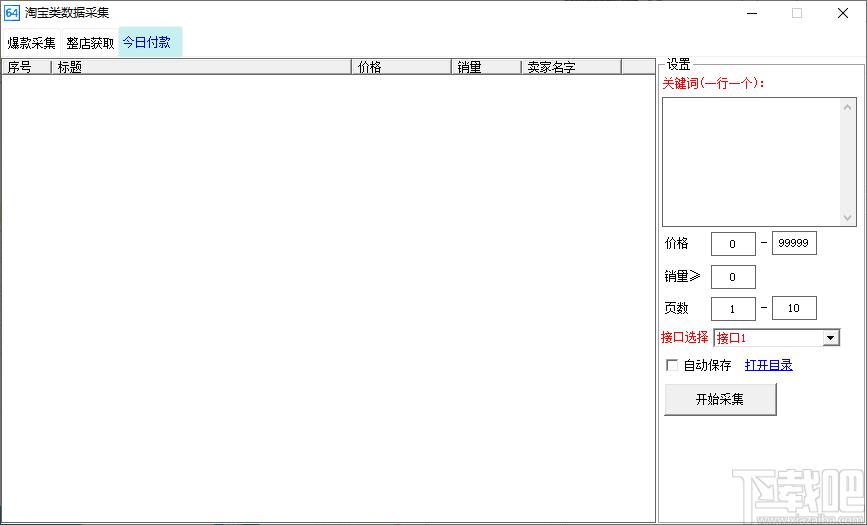Enable the 自动保存 checkbox

(672, 365)
